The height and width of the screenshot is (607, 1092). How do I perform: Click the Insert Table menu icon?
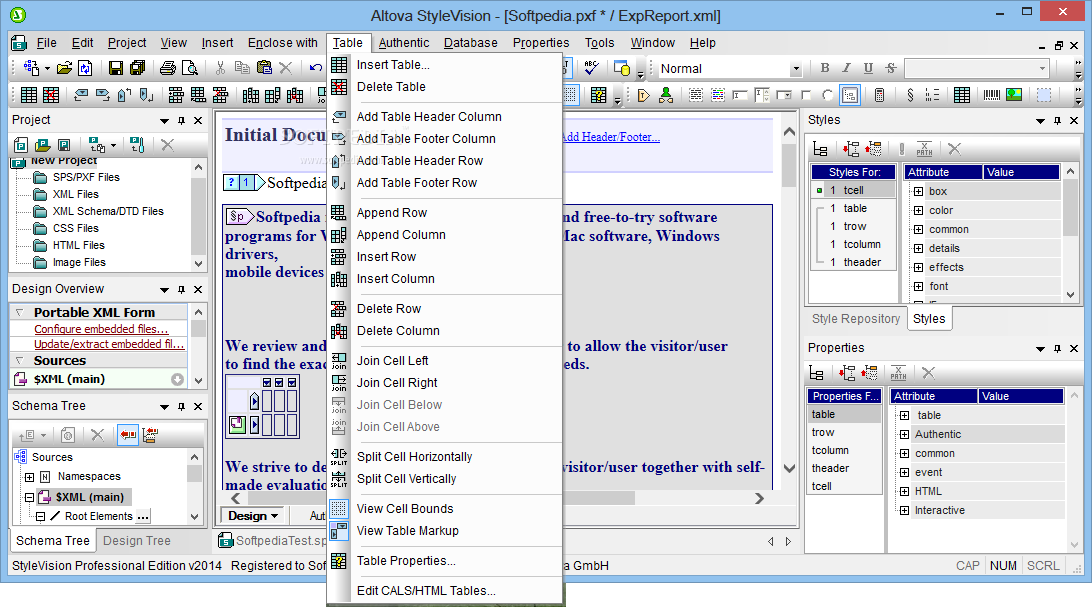tap(338, 65)
